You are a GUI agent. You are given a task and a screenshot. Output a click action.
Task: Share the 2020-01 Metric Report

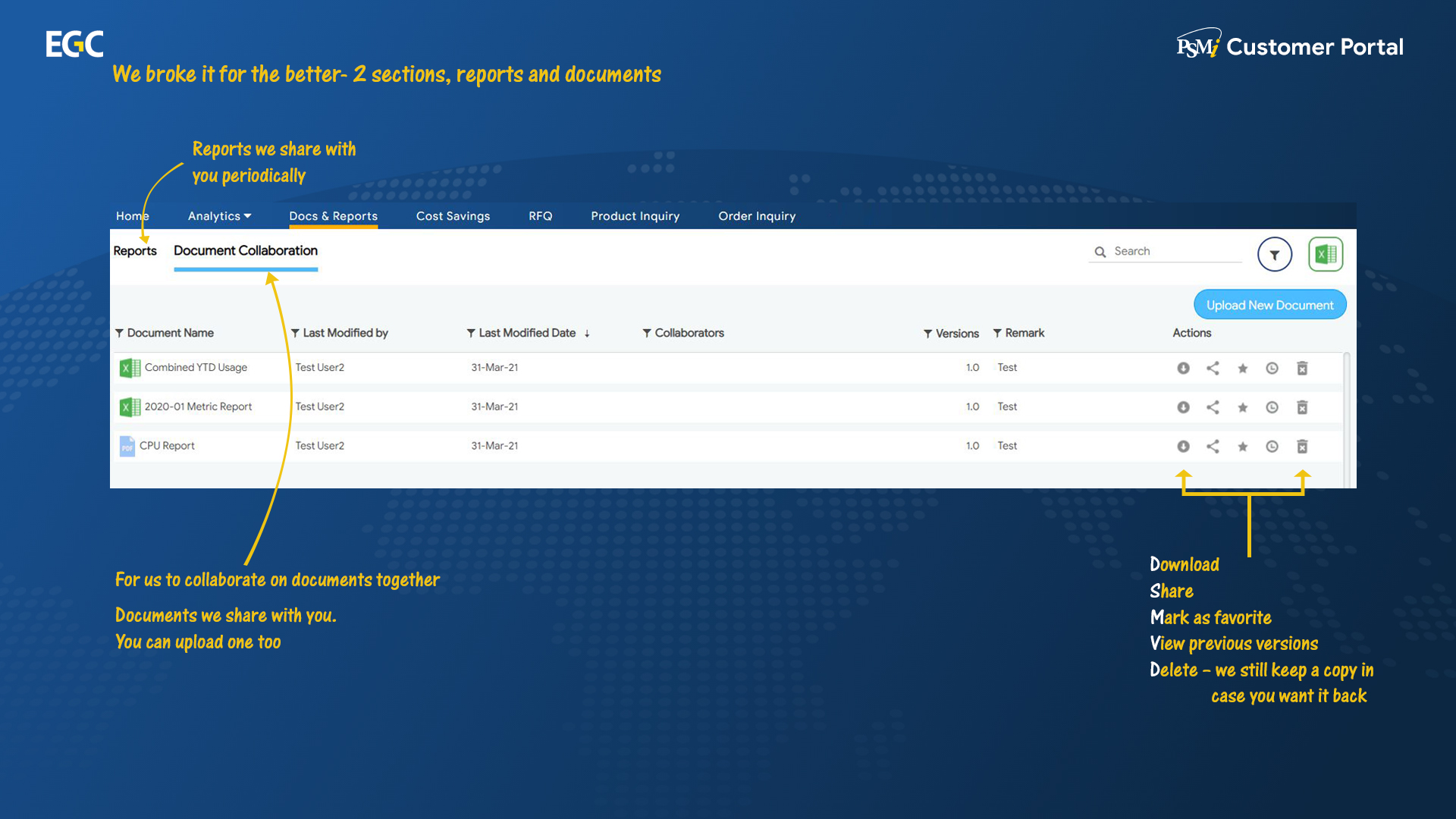point(1213,407)
